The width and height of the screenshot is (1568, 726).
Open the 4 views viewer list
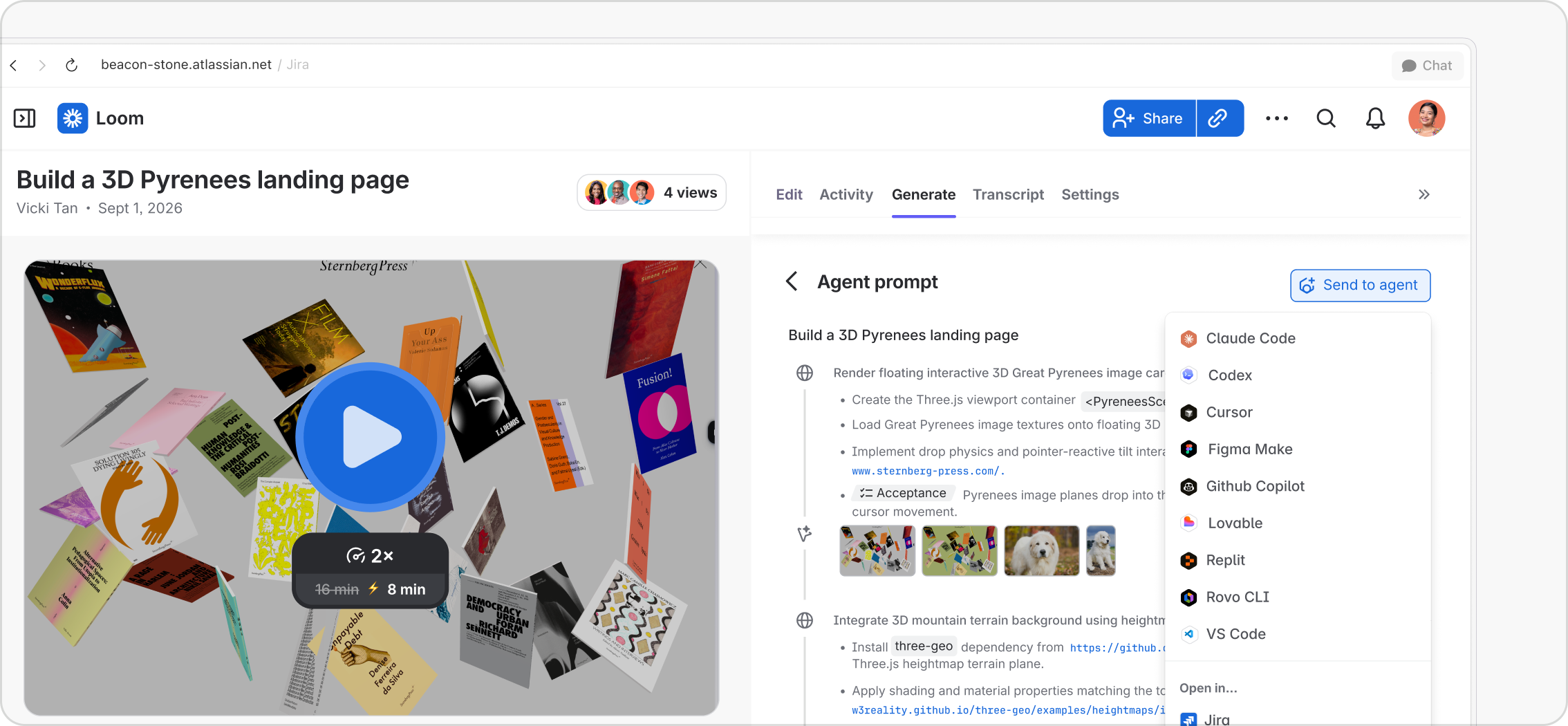[x=651, y=193]
